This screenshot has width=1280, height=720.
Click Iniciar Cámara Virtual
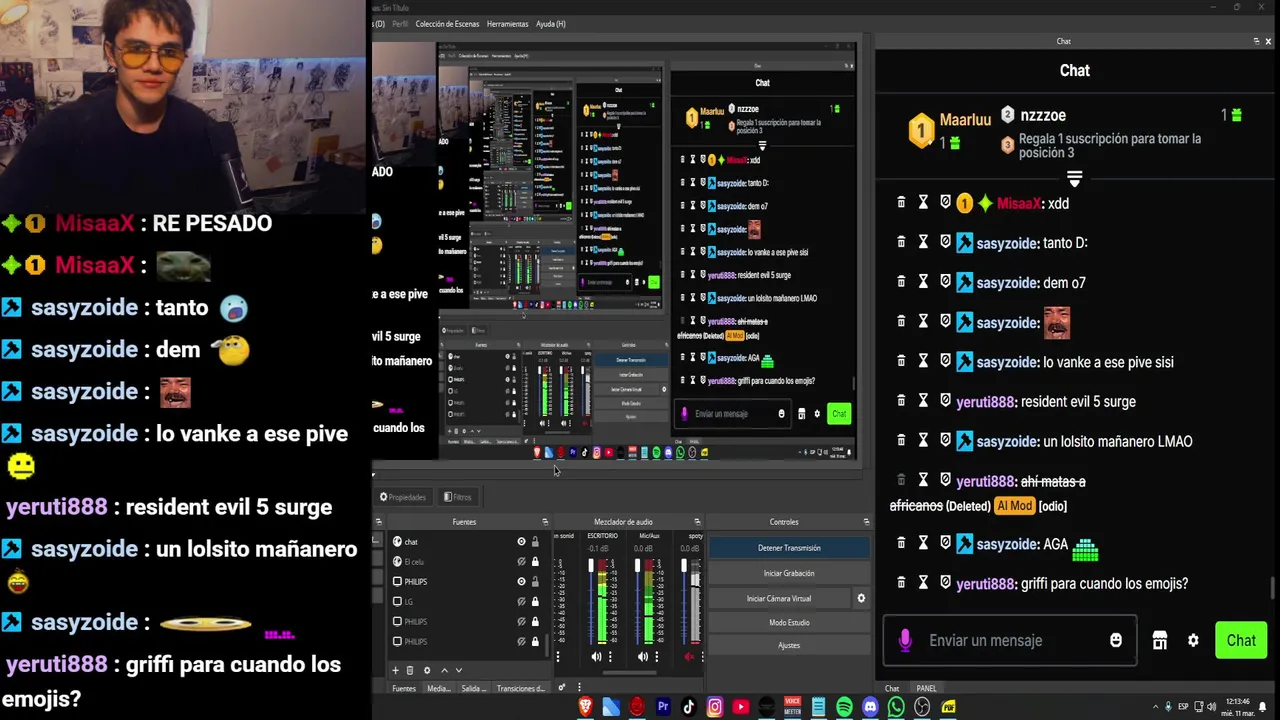point(779,598)
